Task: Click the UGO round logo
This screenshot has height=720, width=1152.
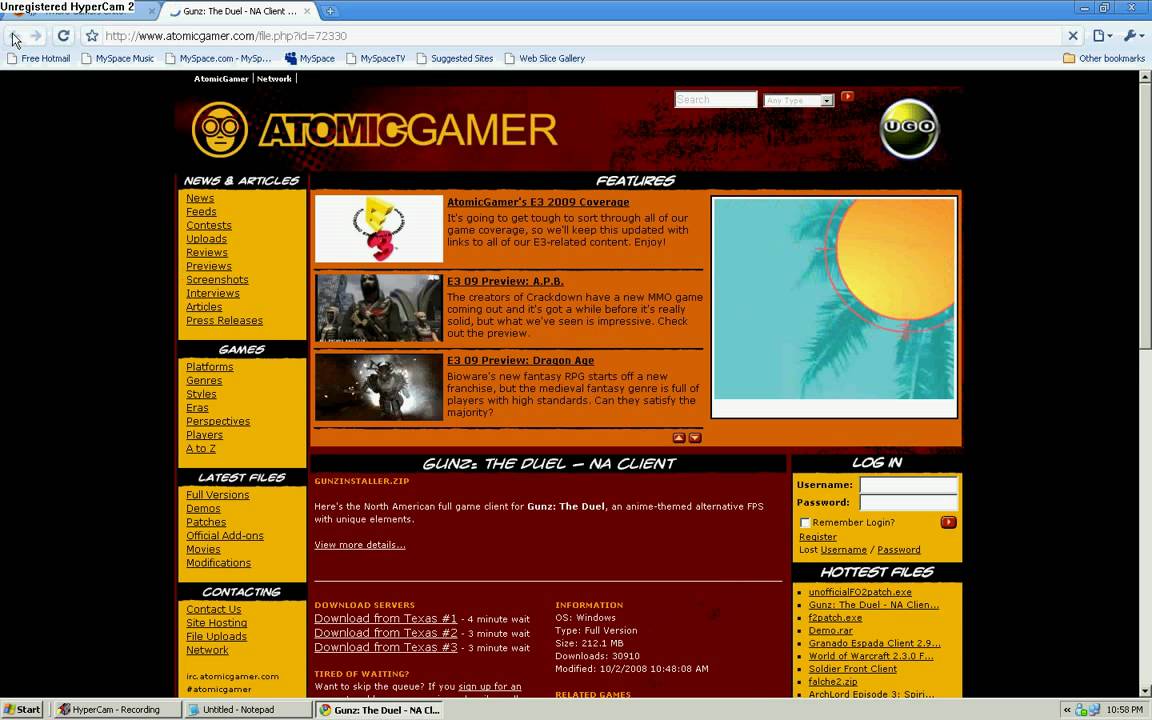Action: [909, 128]
